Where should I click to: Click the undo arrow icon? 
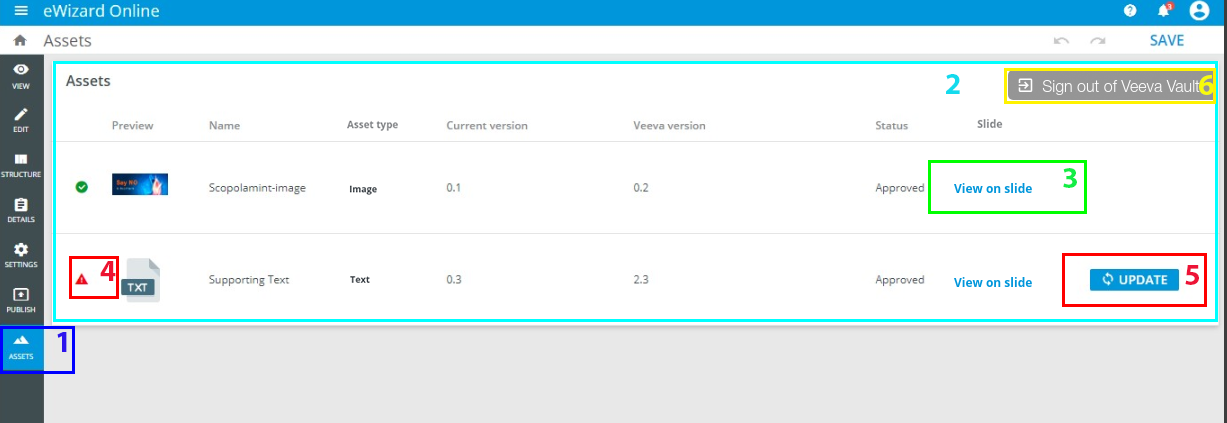(x=1061, y=41)
